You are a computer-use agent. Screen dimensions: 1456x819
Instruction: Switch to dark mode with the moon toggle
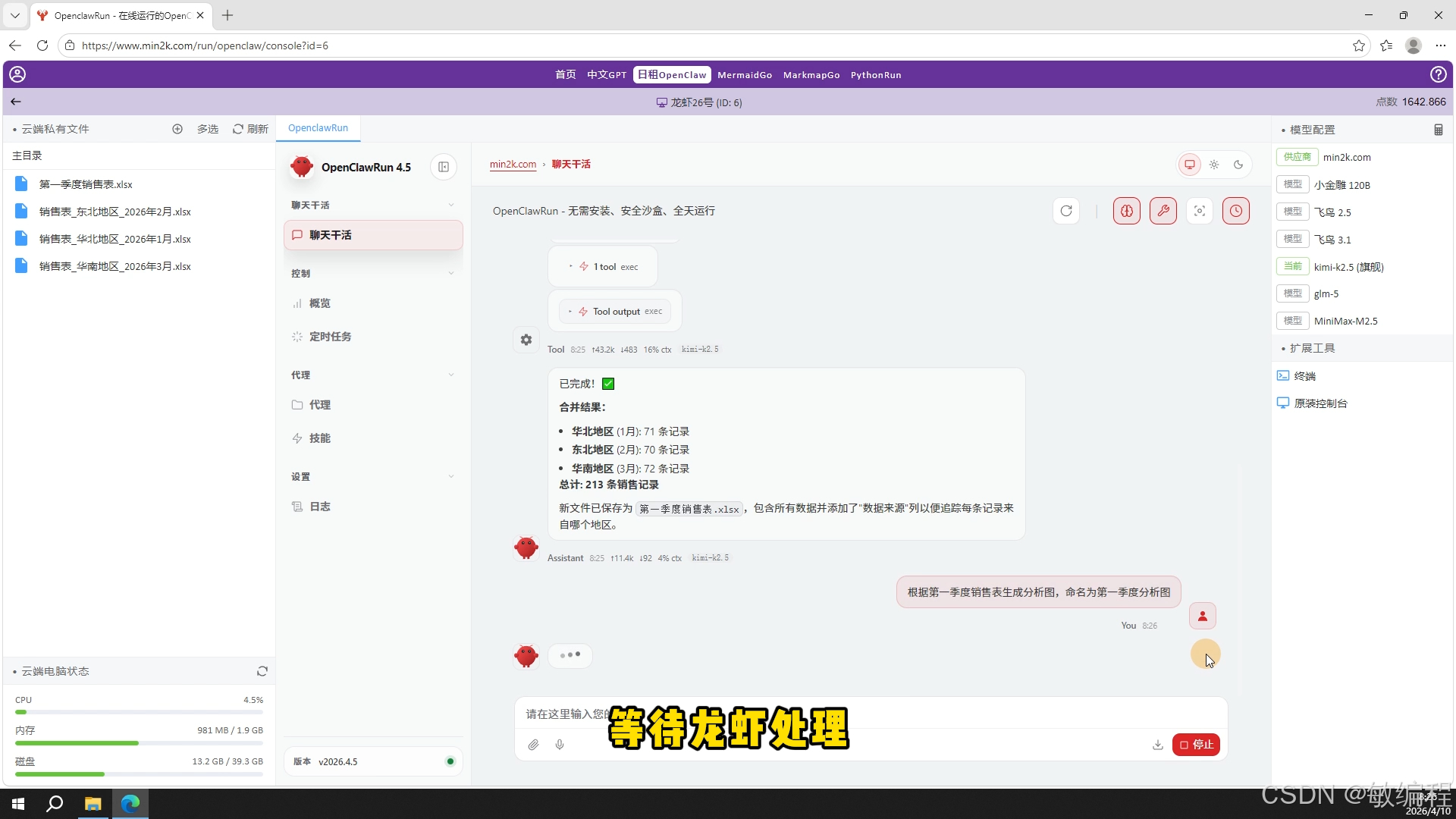pyautogui.click(x=1238, y=164)
